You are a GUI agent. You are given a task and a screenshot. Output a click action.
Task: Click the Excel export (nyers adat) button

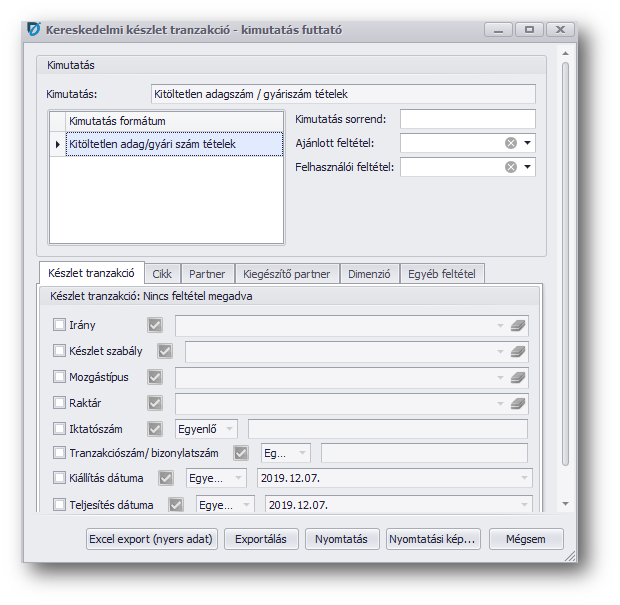pos(151,539)
